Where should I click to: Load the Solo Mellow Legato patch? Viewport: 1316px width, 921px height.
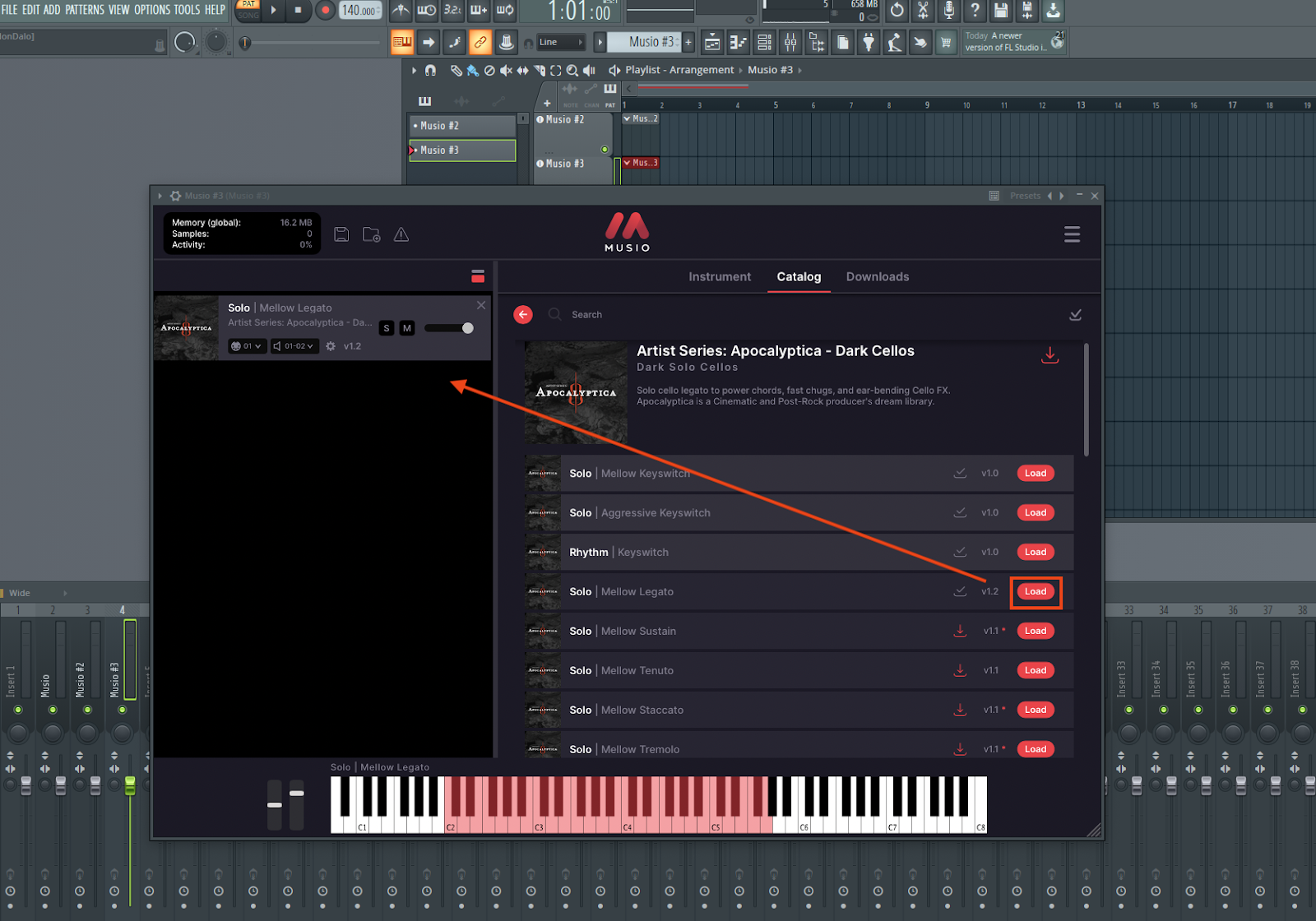[x=1036, y=592]
